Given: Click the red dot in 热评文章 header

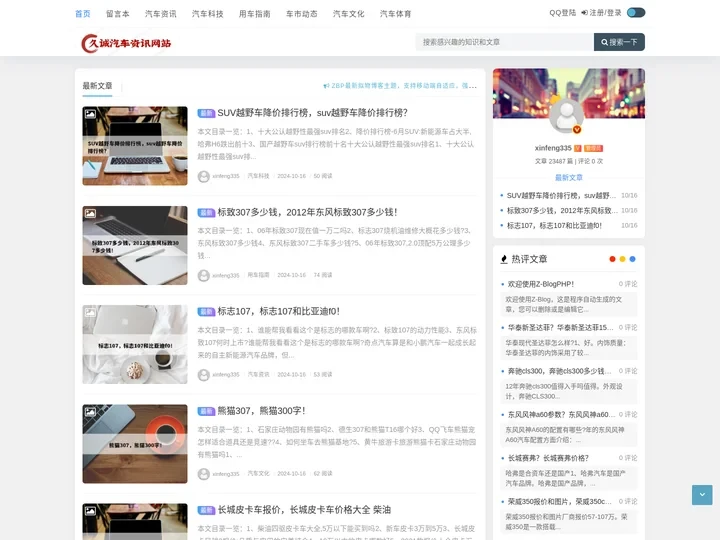Looking at the screenshot, I should [x=612, y=259].
